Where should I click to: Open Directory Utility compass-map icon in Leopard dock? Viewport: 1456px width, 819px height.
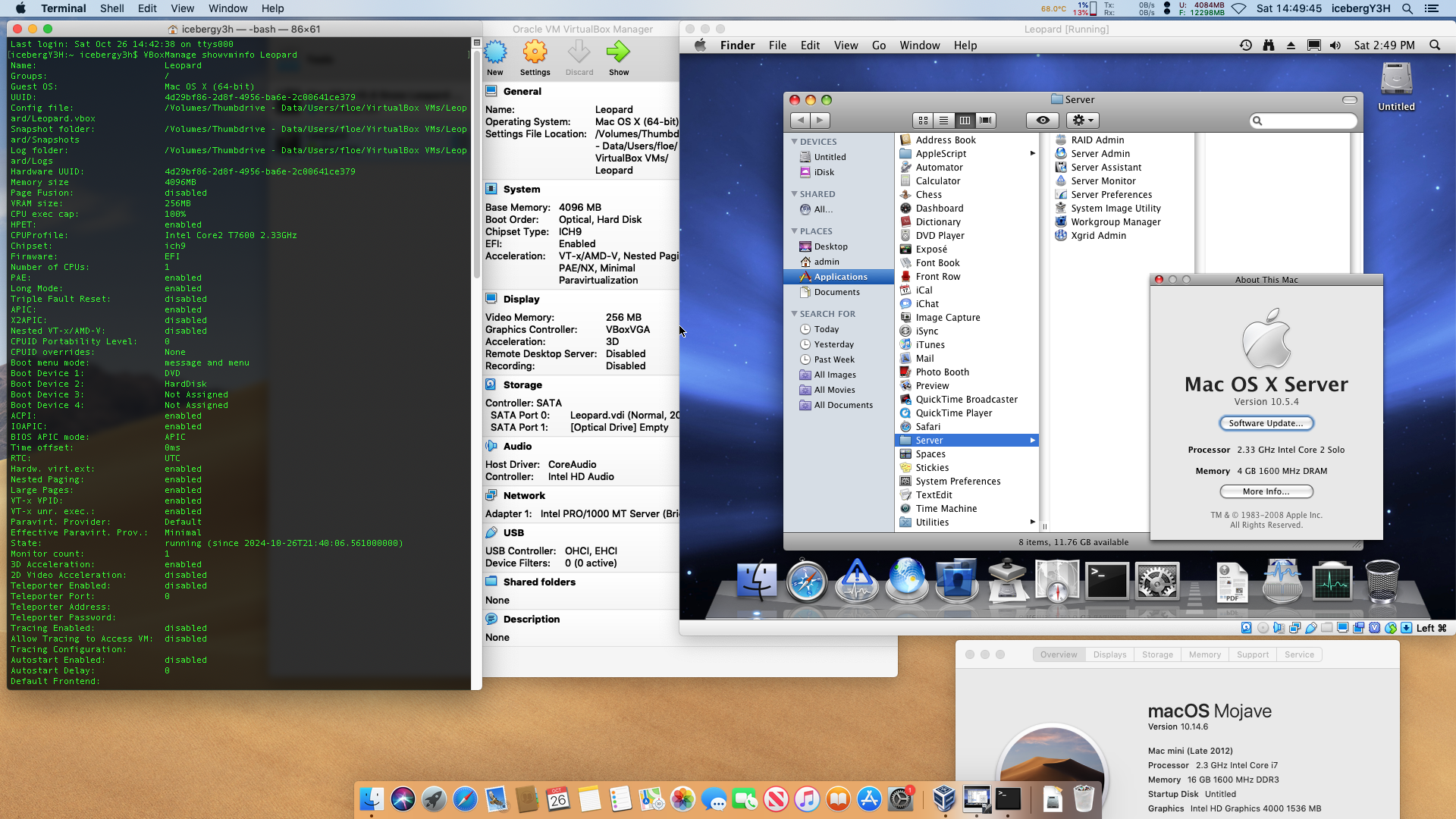pos(1057,582)
